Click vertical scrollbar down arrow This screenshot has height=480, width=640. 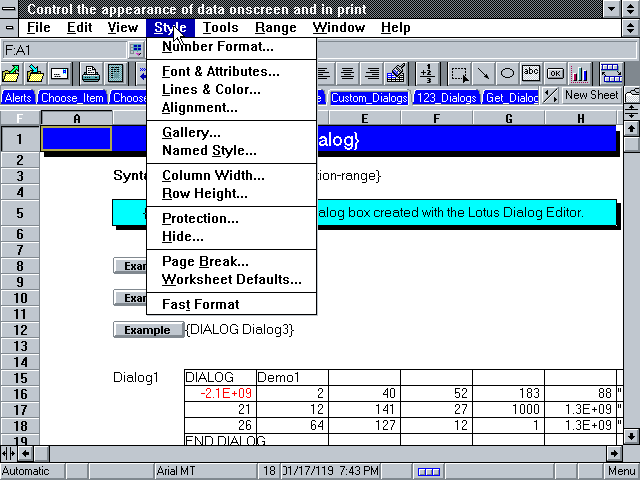click(x=631, y=435)
